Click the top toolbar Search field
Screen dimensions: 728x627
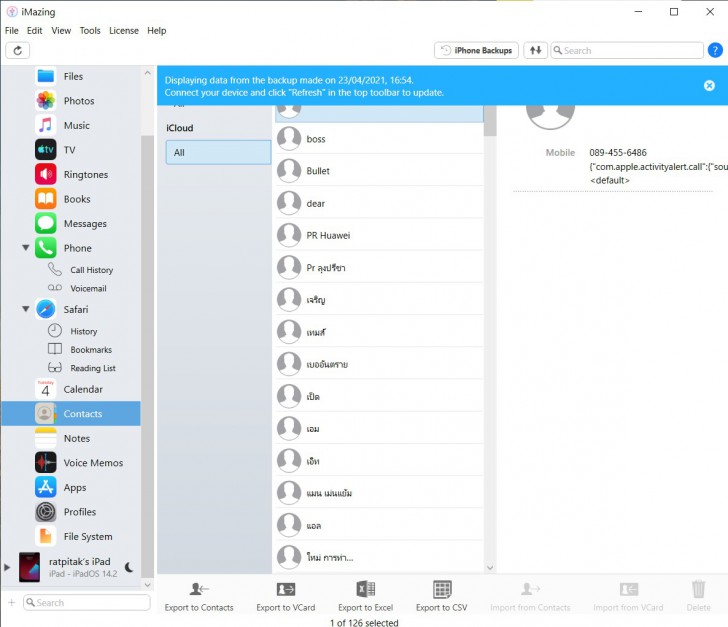pos(627,51)
